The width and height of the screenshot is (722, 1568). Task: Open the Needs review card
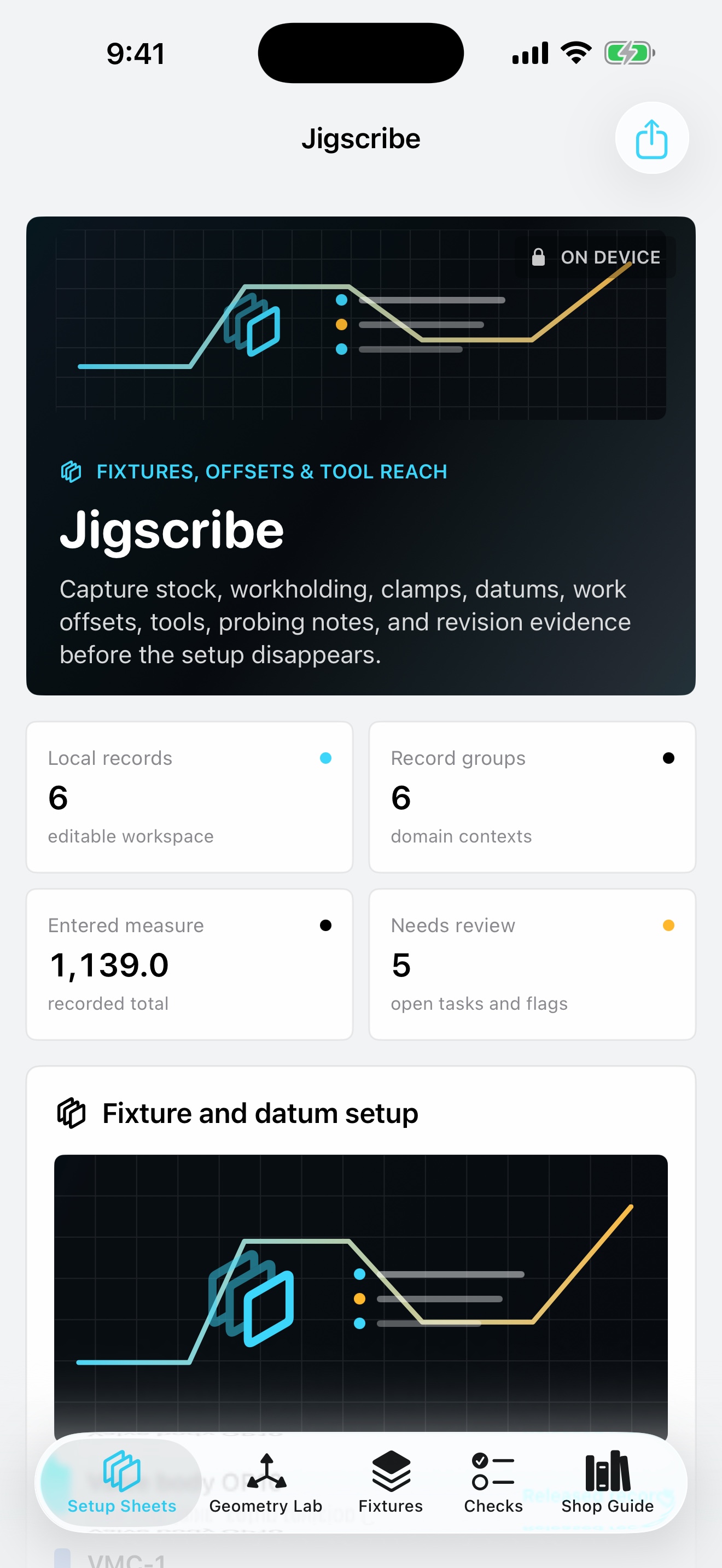(x=532, y=965)
